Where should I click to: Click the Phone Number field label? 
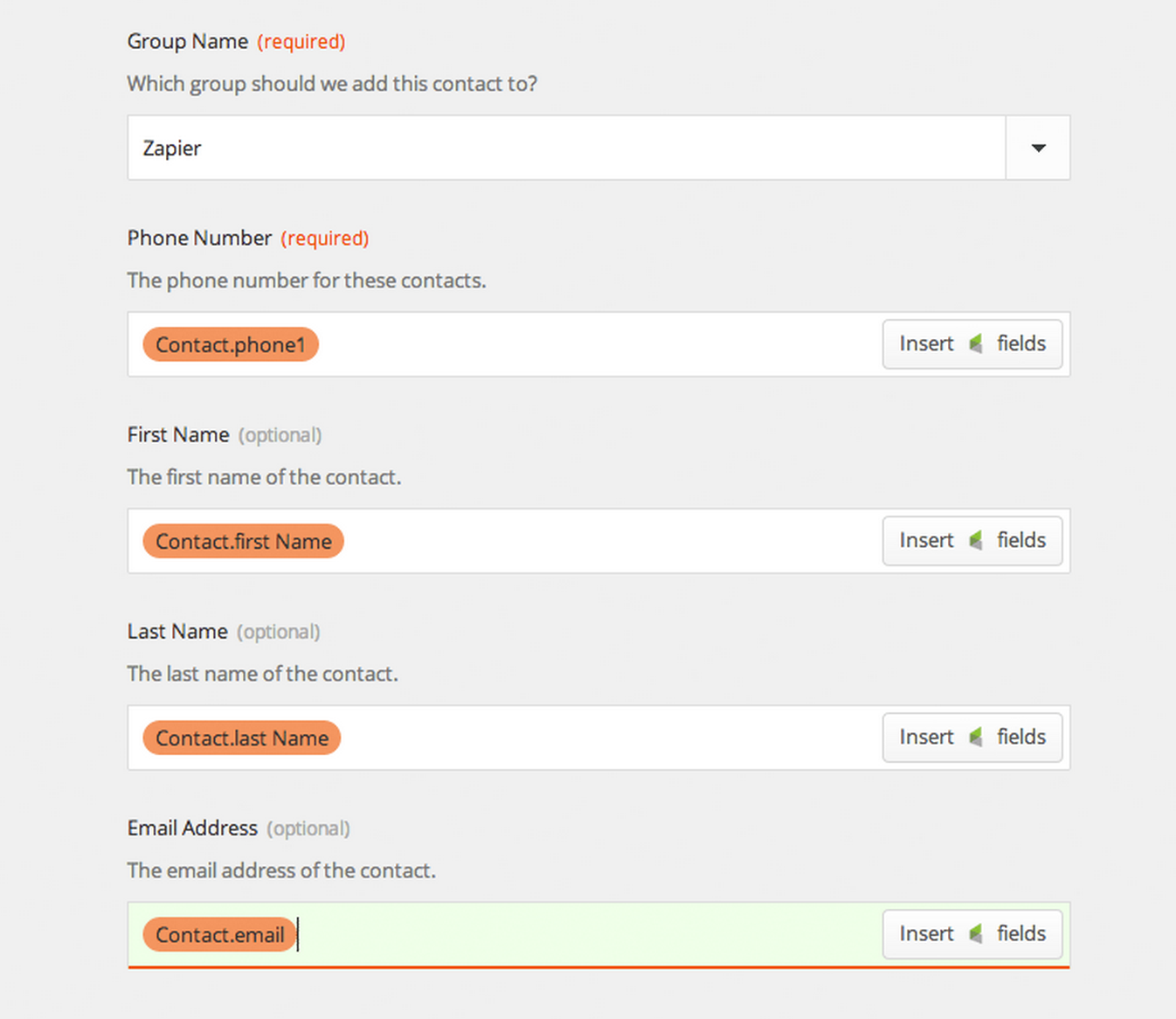click(199, 238)
